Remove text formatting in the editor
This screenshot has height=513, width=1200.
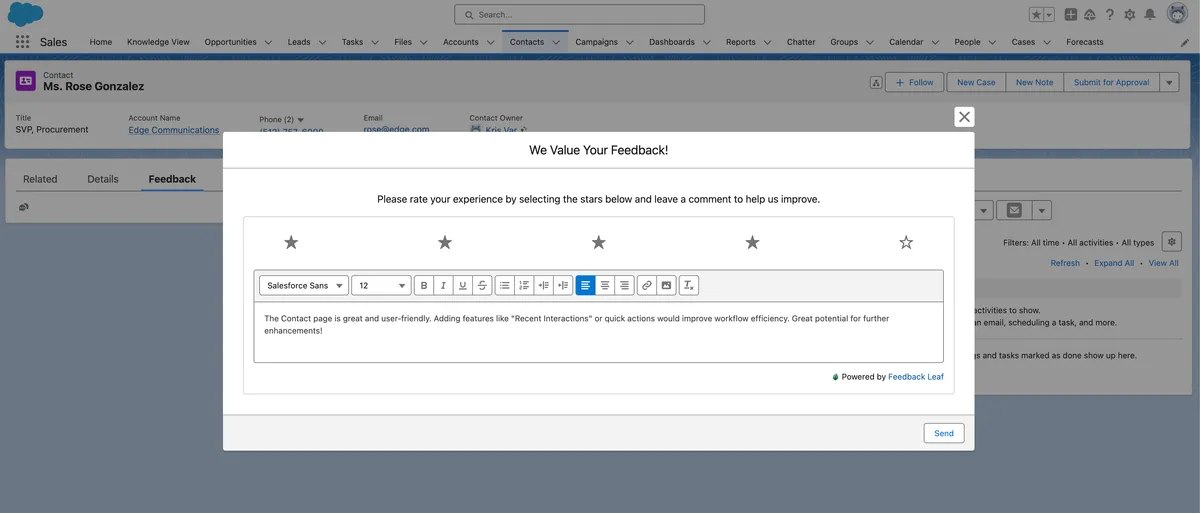[689, 285]
